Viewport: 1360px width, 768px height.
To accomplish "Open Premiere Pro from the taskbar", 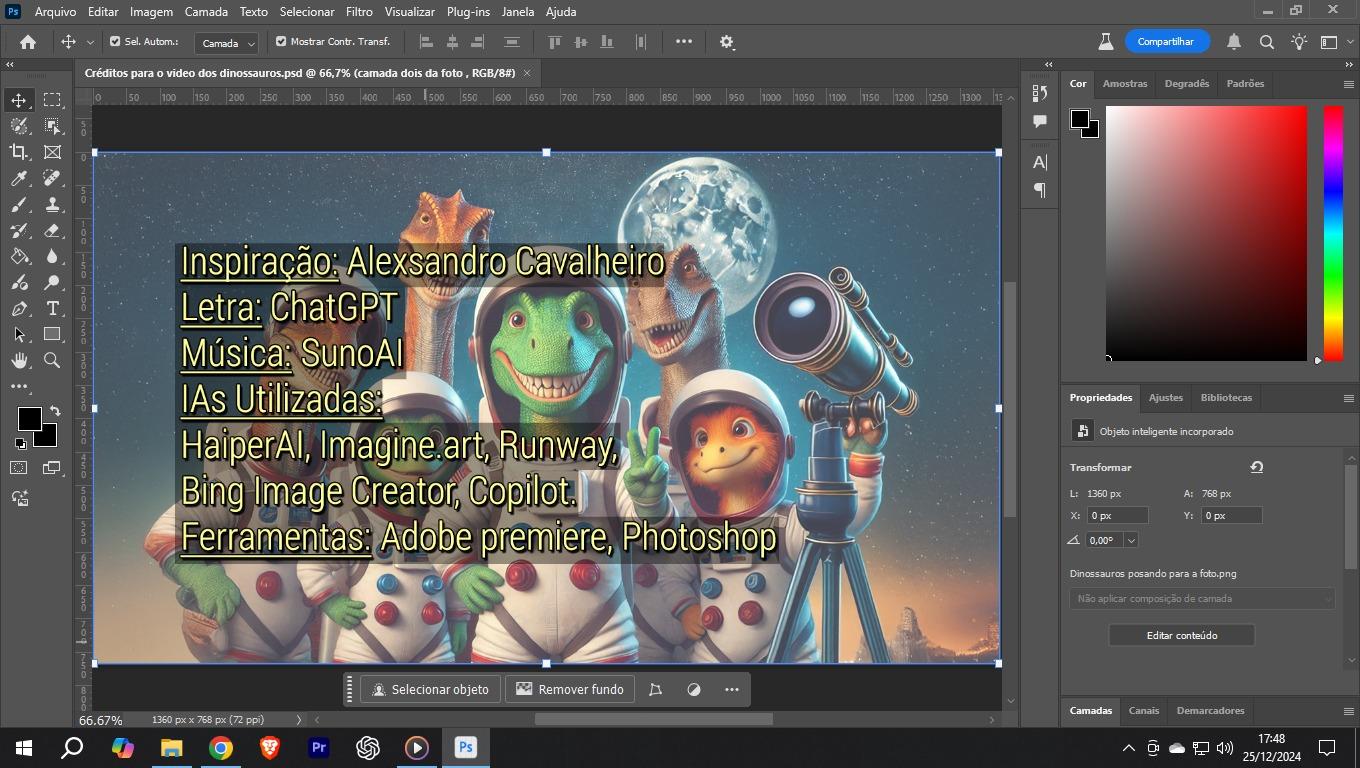I will click(x=319, y=747).
